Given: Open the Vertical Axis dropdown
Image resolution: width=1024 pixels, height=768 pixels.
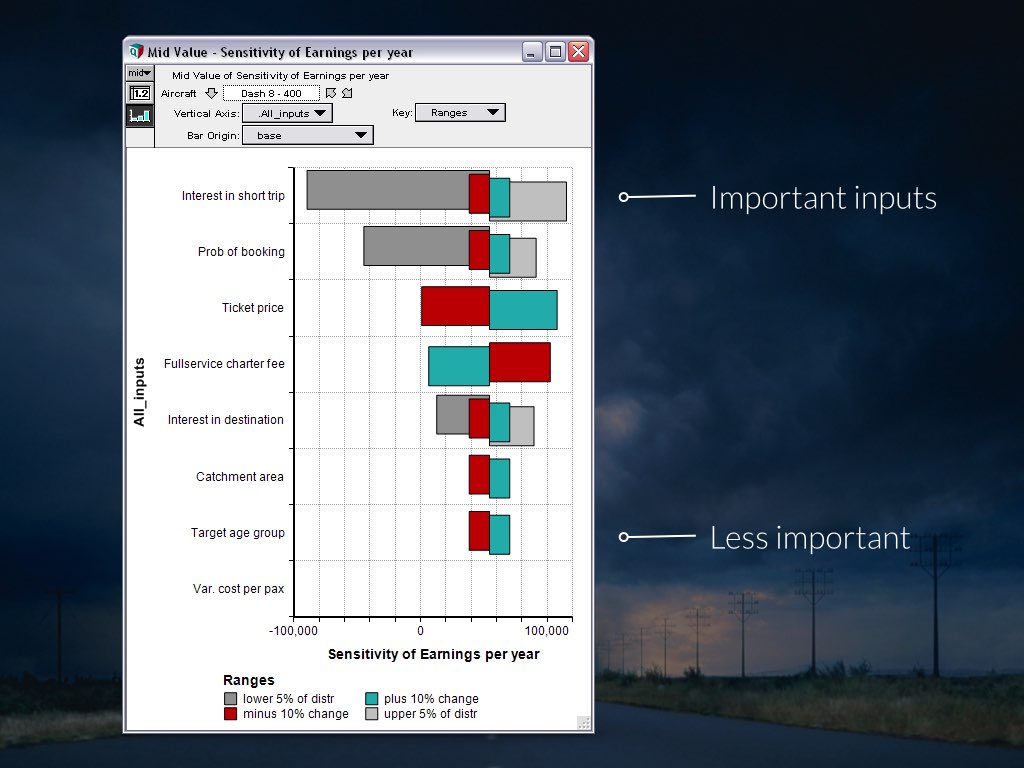Looking at the screenshot, I should pyautogui.click(x=287, y=114).
